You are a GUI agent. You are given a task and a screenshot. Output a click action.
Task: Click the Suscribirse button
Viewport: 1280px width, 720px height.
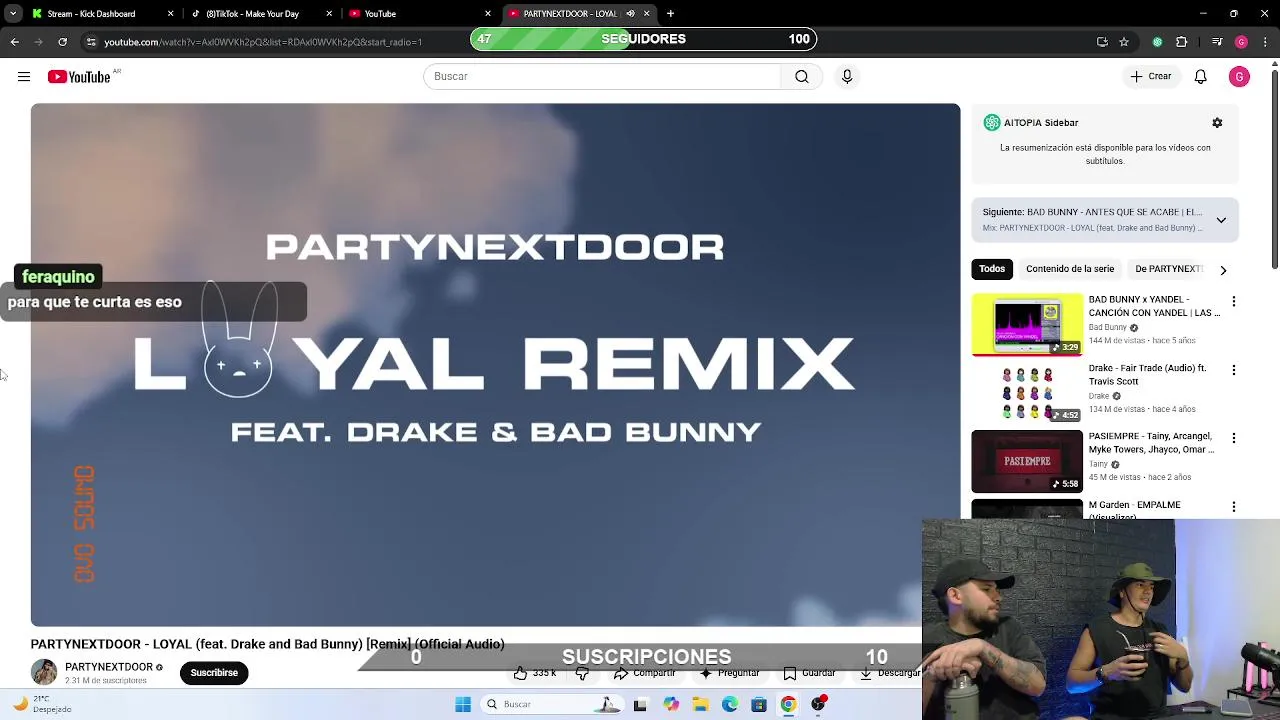(x=214, y=673)
